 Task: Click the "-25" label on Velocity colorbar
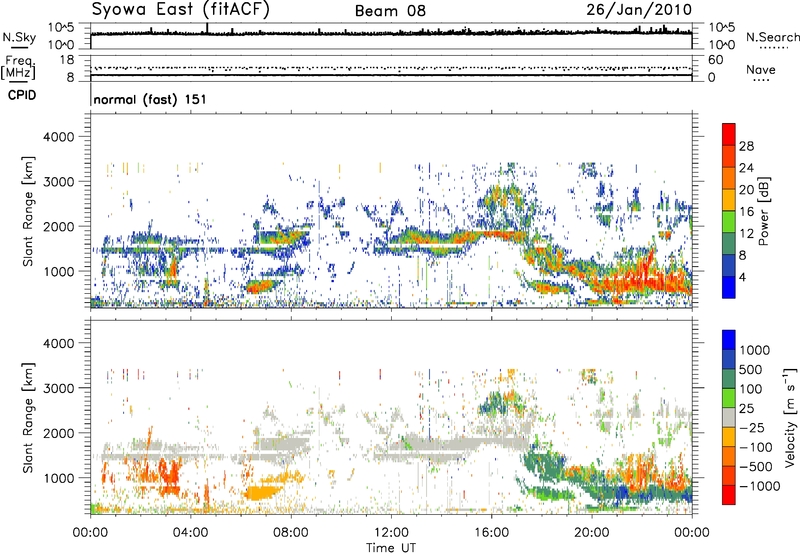[x=751, y=427]
